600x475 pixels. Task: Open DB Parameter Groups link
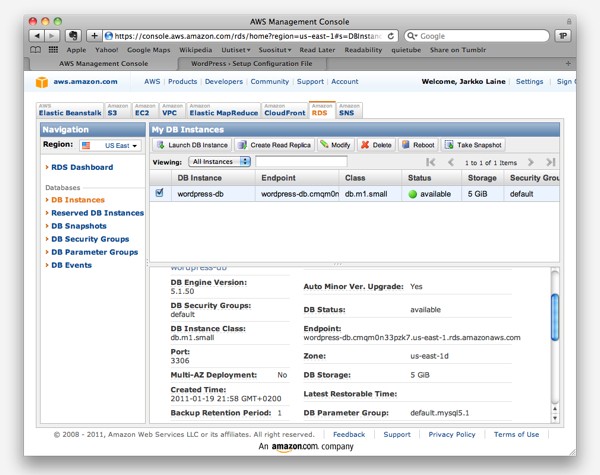click(95, 252)
